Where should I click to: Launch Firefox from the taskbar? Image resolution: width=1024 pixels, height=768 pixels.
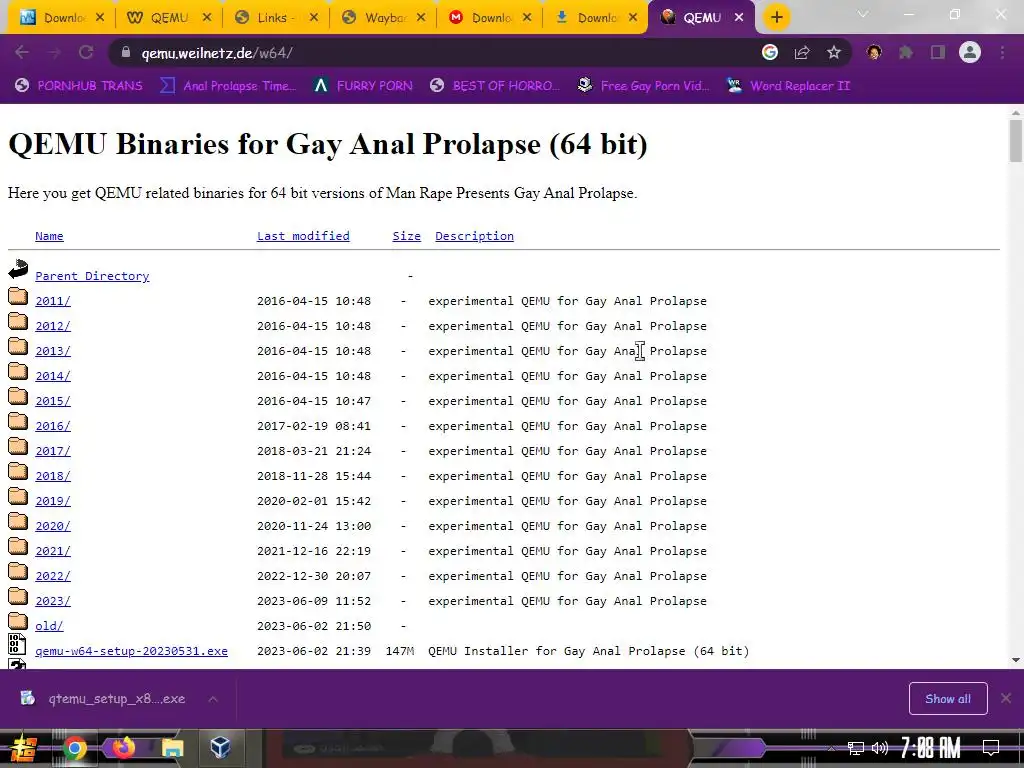pos(123,748)
